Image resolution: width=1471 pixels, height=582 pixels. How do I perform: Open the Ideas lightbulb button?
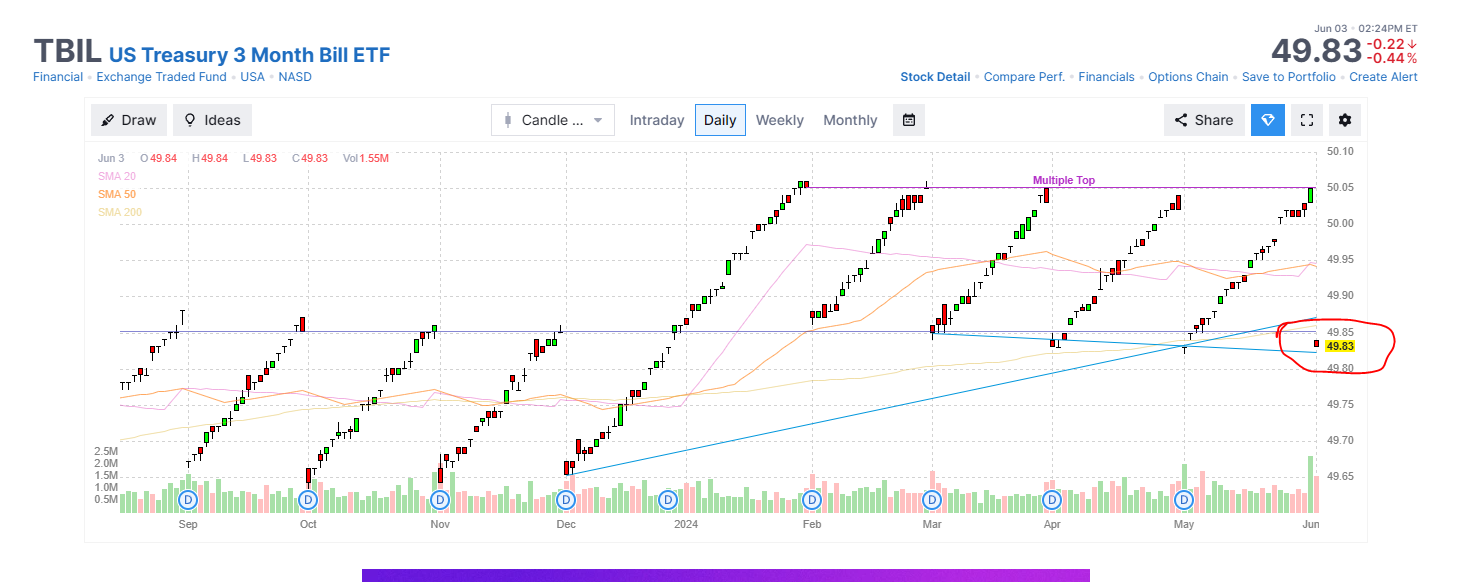212,120
